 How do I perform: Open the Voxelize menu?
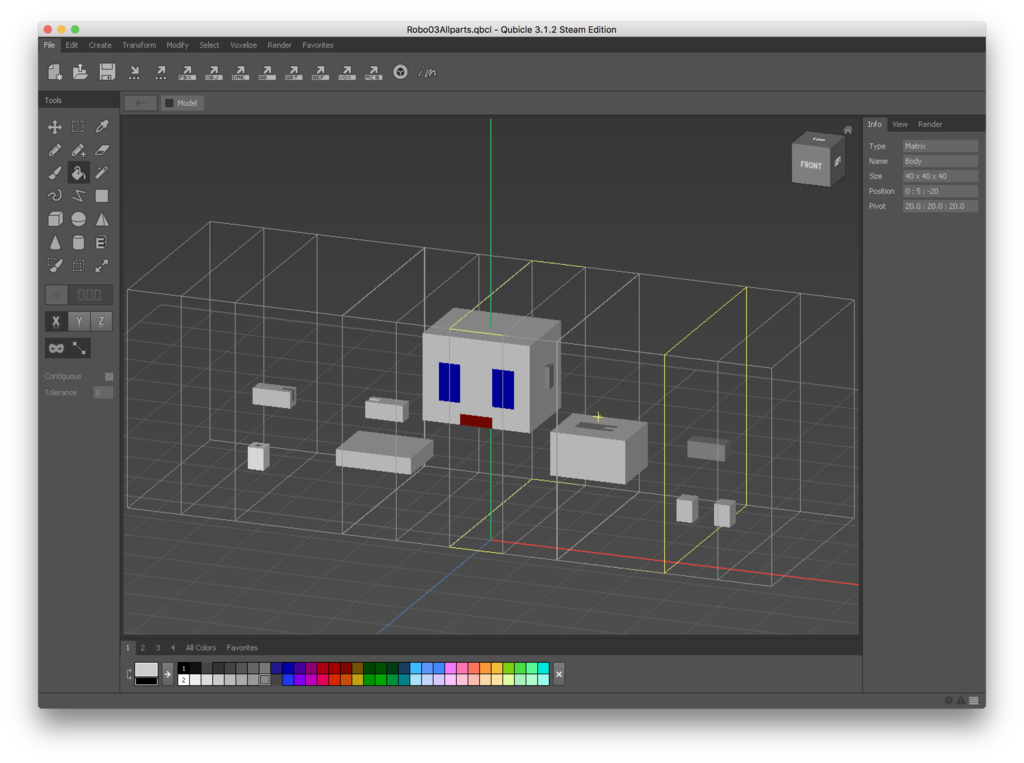point(243,45)
